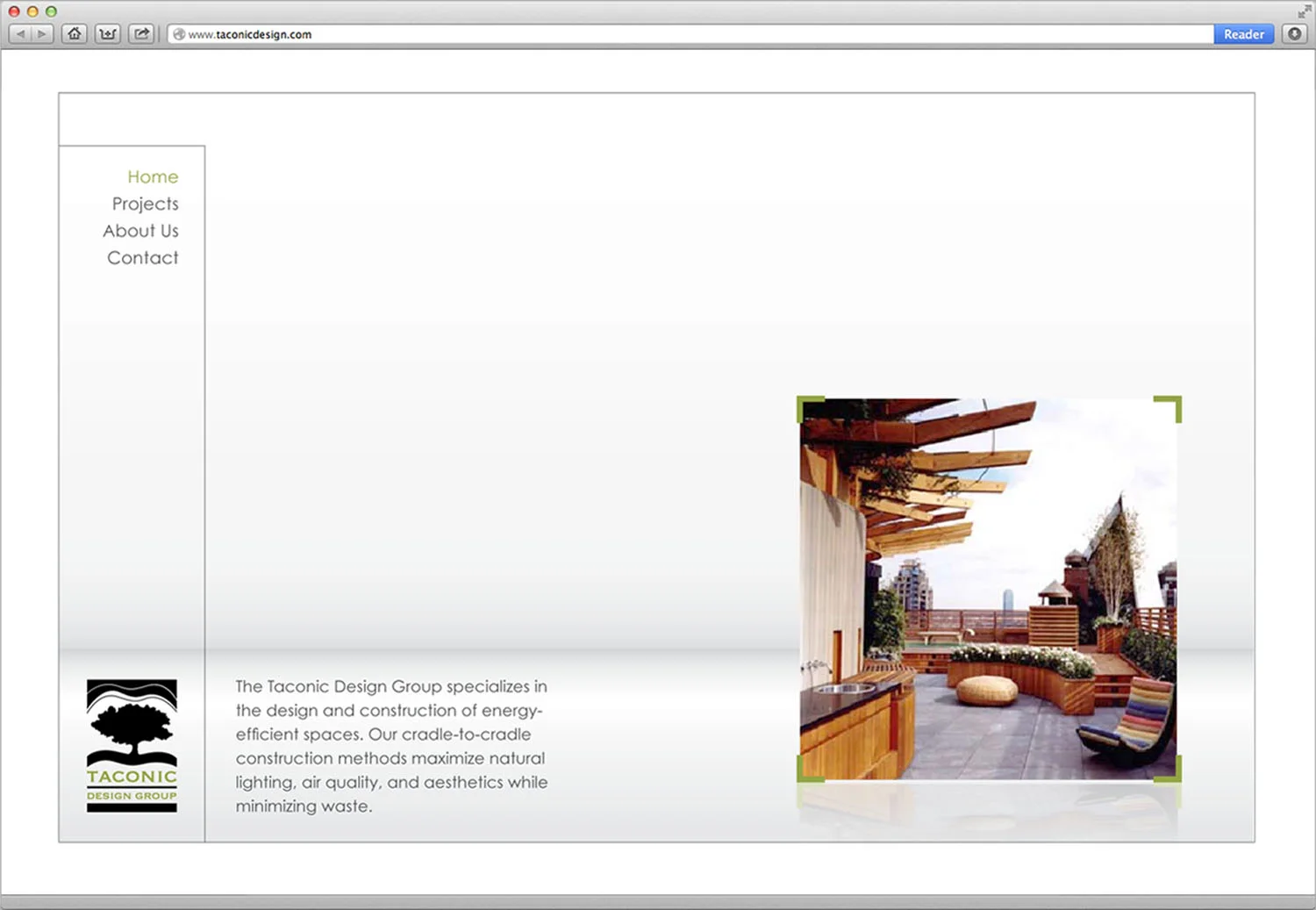This screenshot has height=910, width=1316.
Task: Select Projects in the sidebar navigation
Action: pyautogui.click(x=145, y=204)
